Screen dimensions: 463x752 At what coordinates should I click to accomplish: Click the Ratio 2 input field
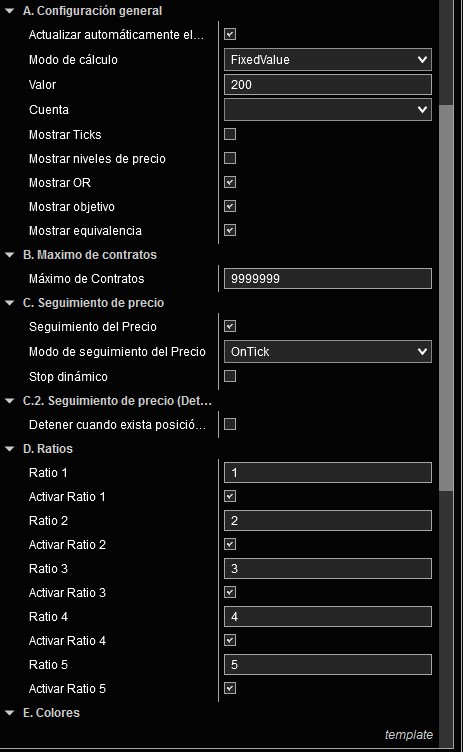[328, 520]
